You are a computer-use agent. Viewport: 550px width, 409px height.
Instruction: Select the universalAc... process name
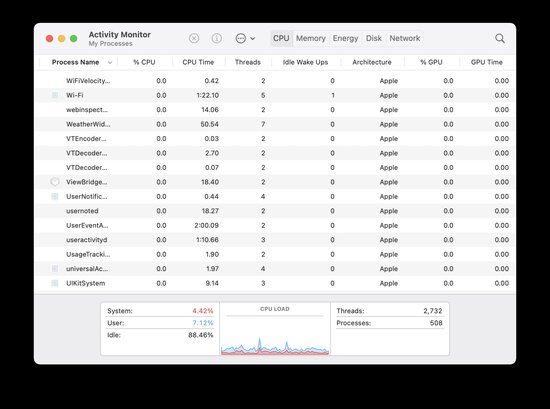pos(87,269)
